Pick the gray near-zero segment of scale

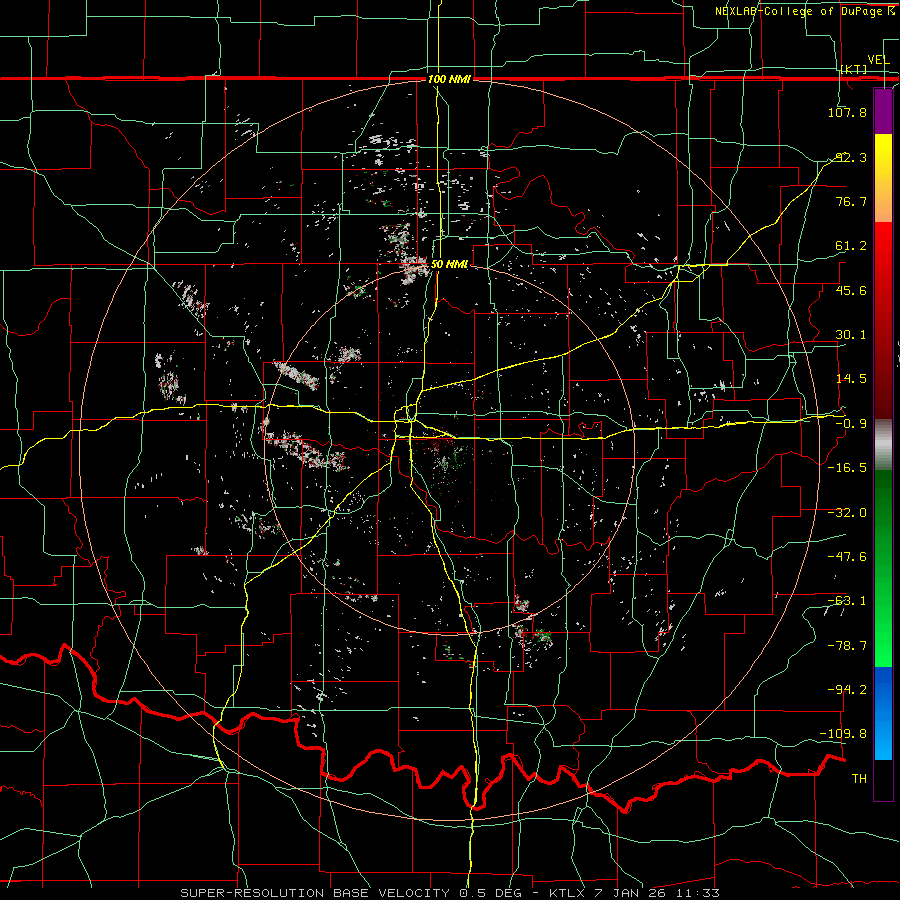(883, 444)
